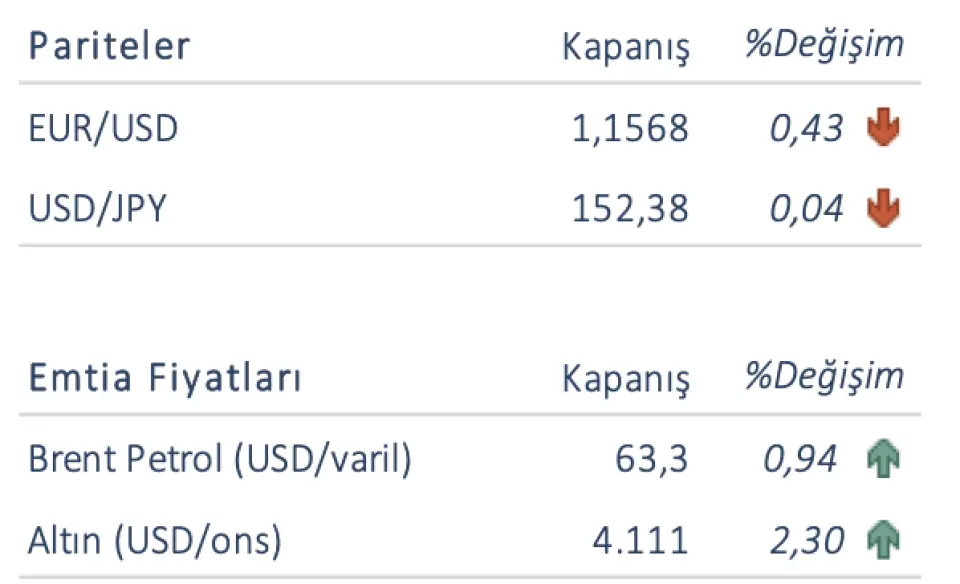Image resolution: width=960 pixels, height=584 pixels.
Task: Click the Brent Petrol closing value 63,3
Action: pyautogui.click(x=652, y=460)
